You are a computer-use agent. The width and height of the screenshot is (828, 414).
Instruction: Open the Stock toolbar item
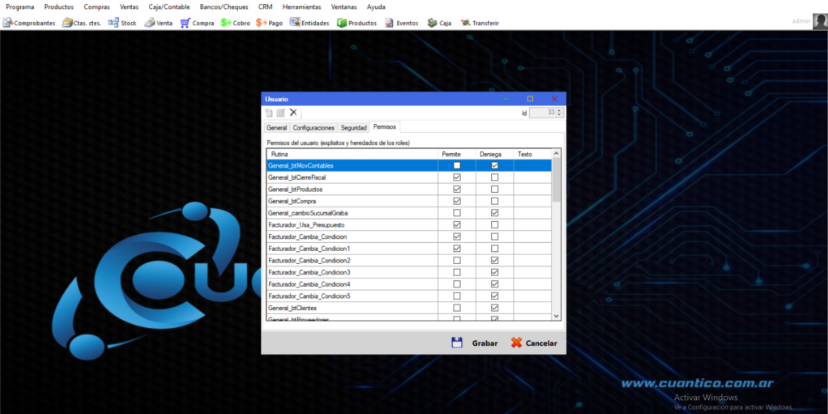pyautogui.click(x=122, y=23)
